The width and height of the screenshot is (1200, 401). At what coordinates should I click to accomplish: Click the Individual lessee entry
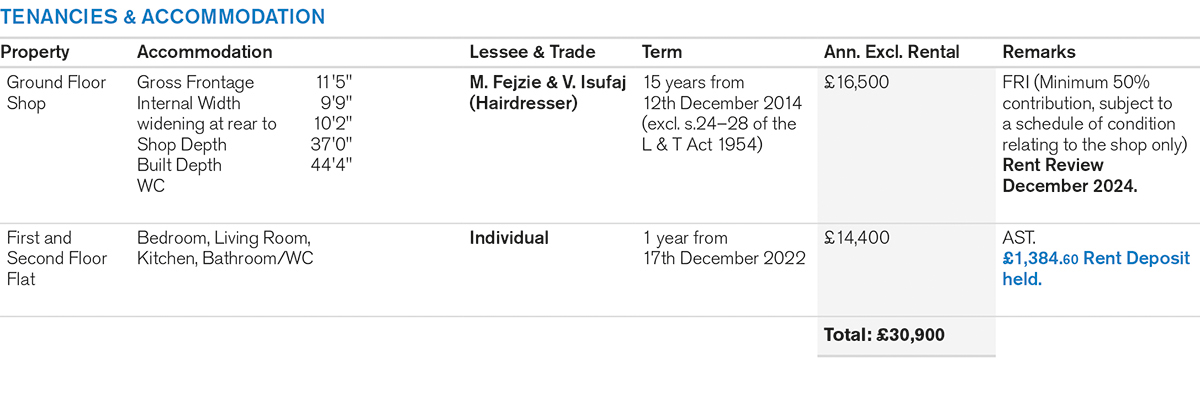509,238
